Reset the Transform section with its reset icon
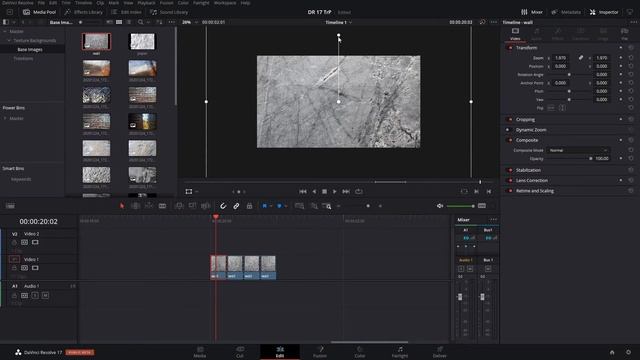 631,48
